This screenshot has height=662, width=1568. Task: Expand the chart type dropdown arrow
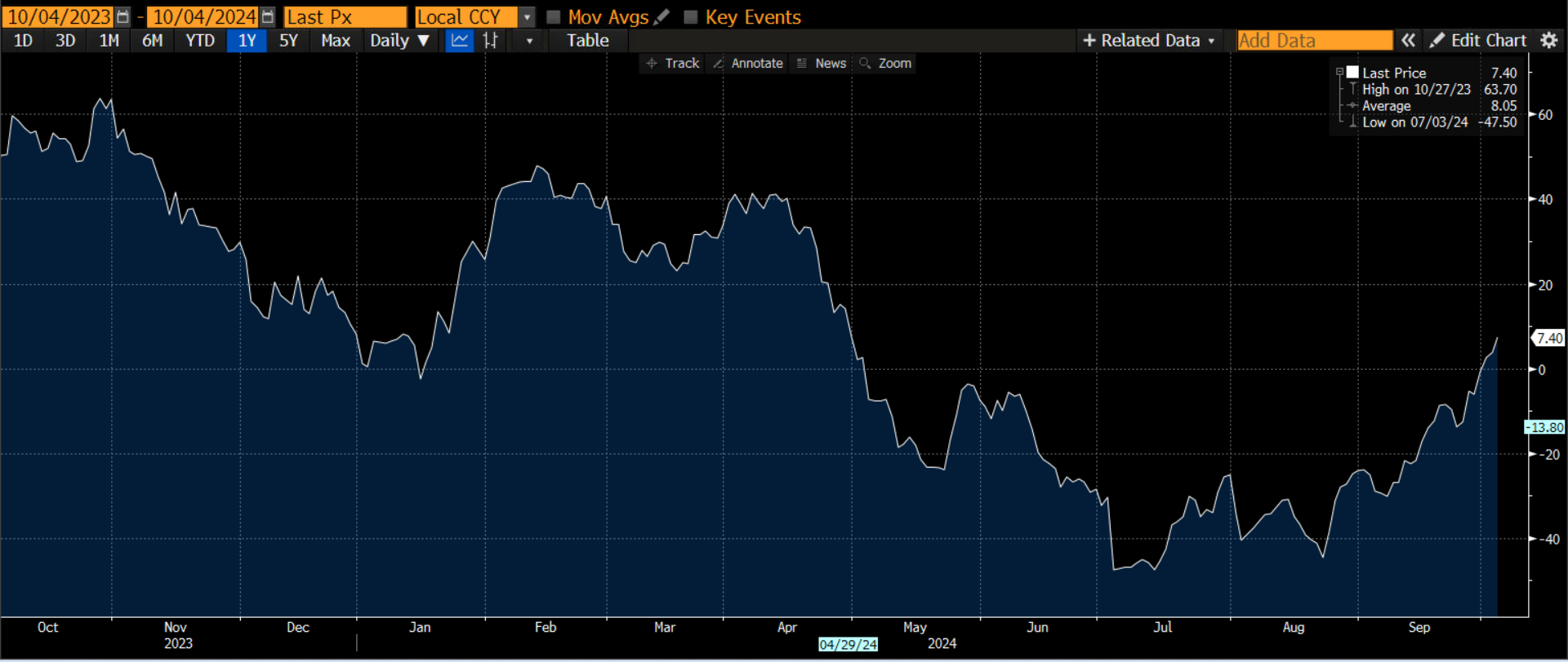529,41
